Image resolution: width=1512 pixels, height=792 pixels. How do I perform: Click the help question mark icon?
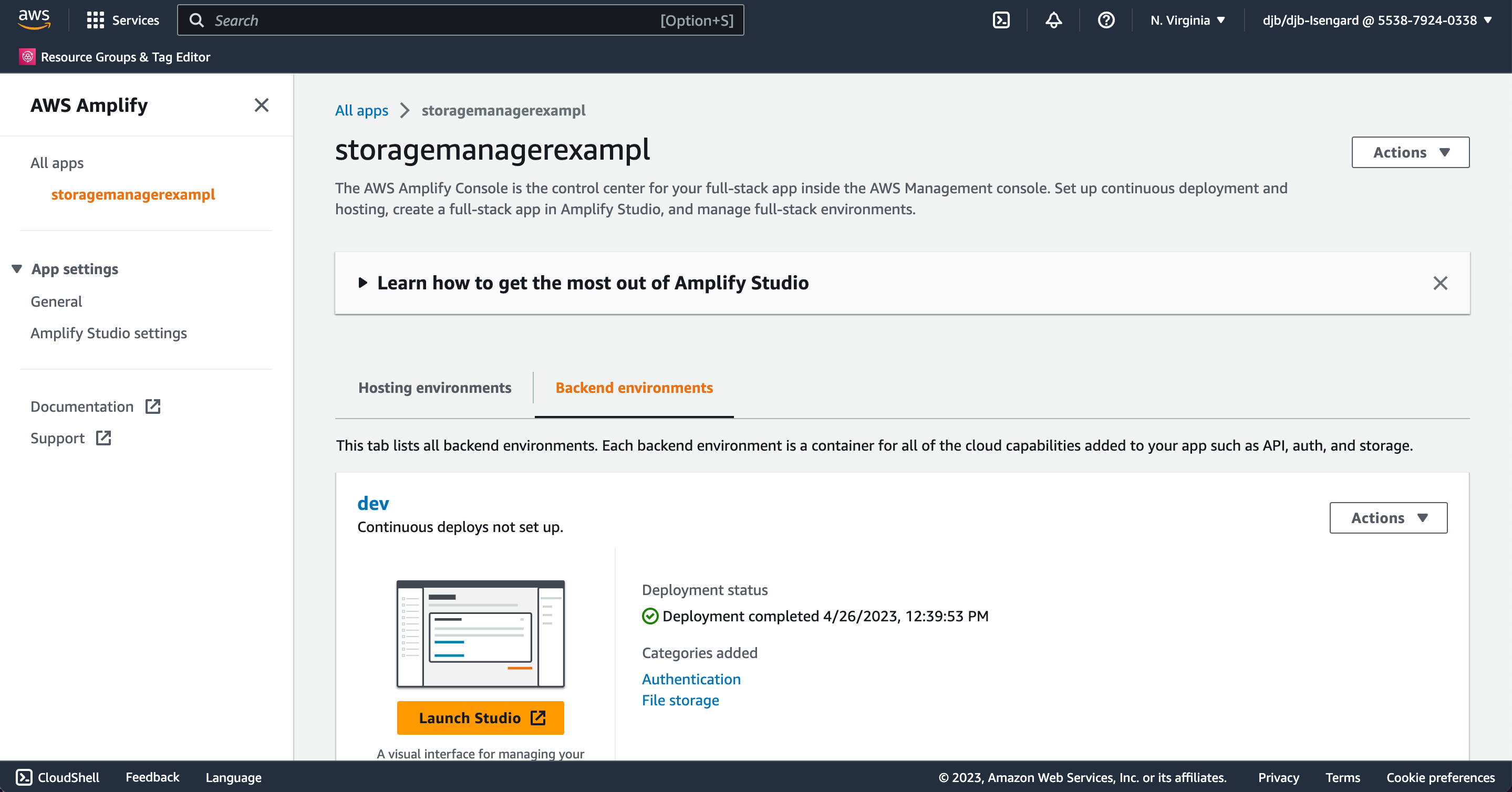(x=1106, y=19)
